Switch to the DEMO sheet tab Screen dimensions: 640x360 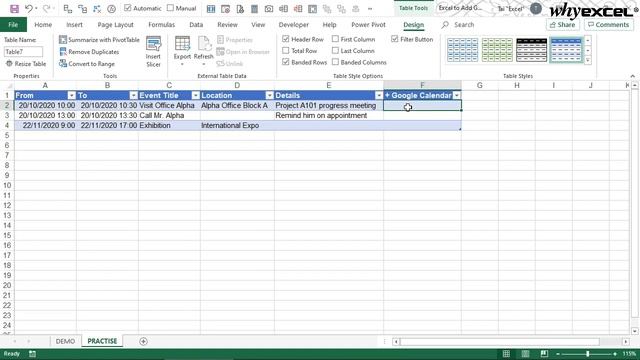65,341
